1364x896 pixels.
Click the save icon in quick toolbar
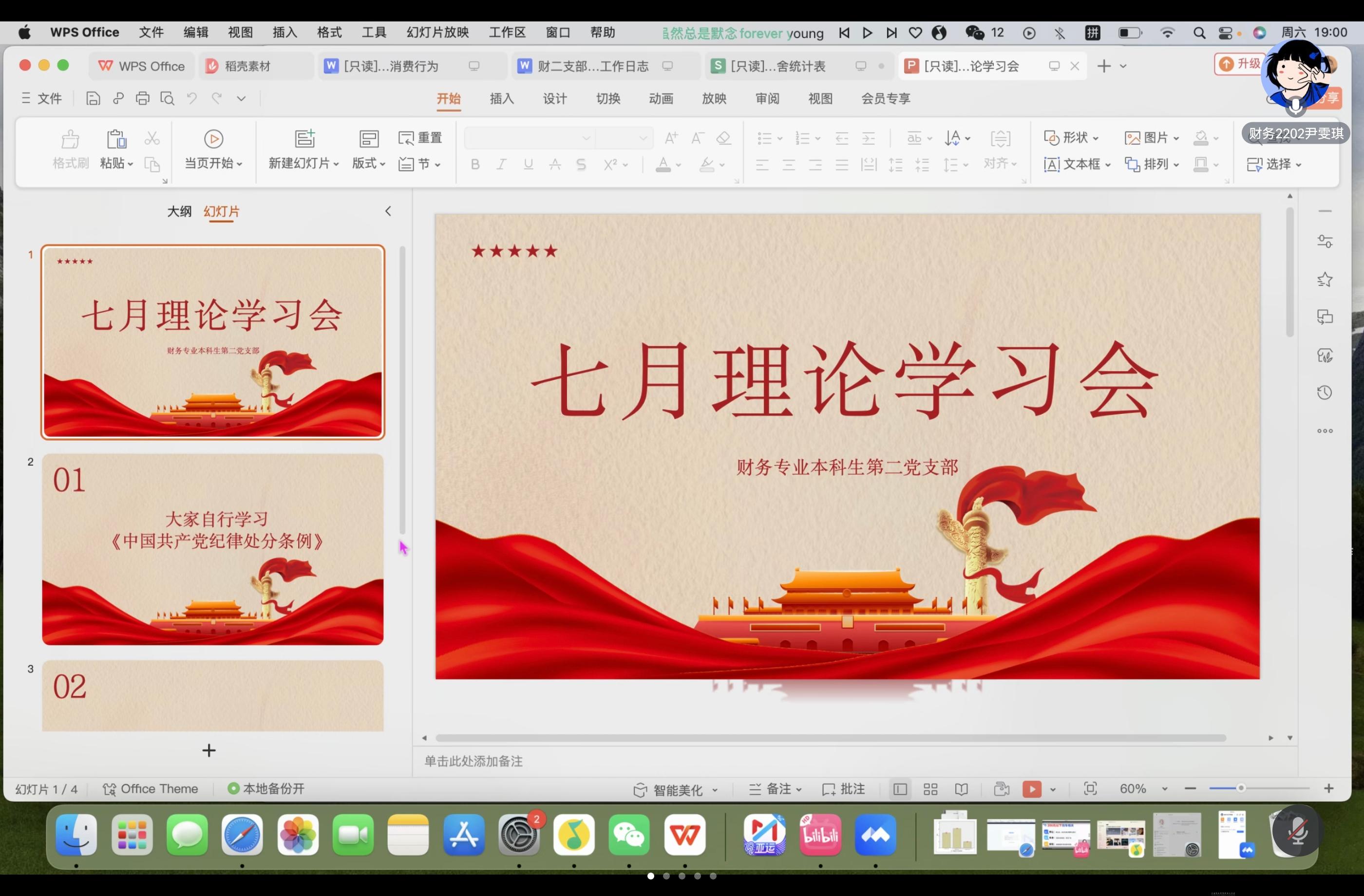[x=93, y=98]
